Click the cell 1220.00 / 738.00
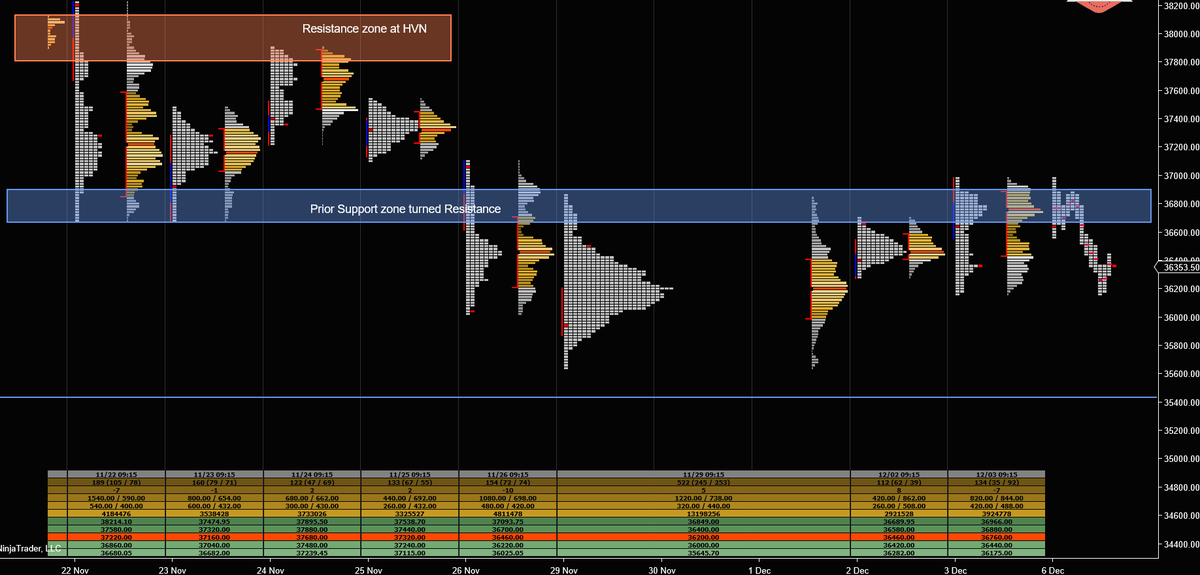 (x=702, y=497)
